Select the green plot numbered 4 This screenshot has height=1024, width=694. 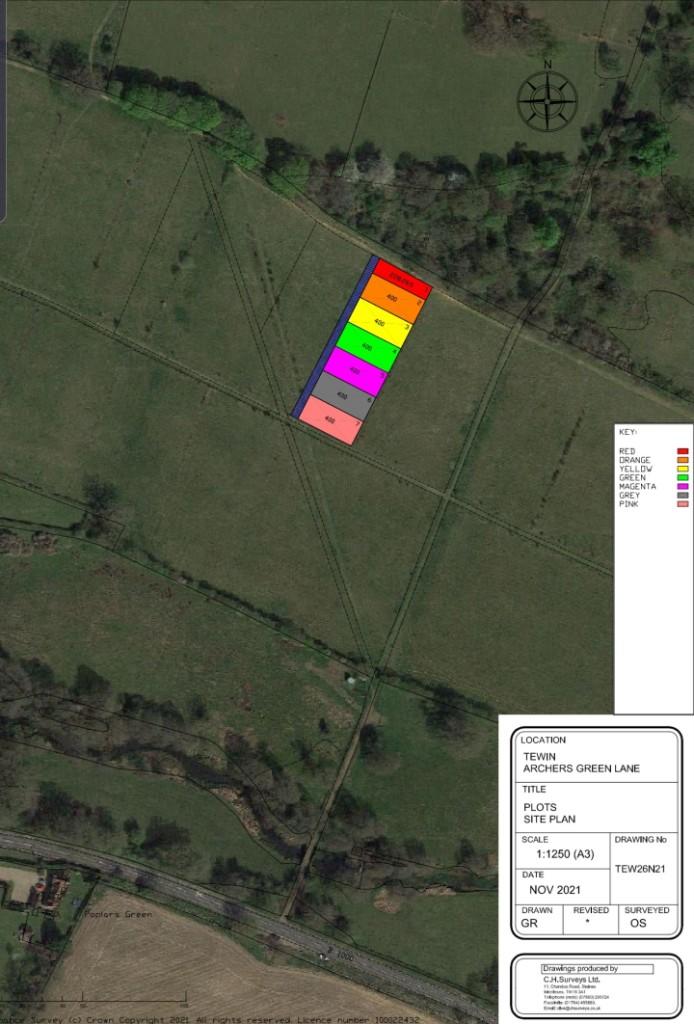(x=366, y=347)
